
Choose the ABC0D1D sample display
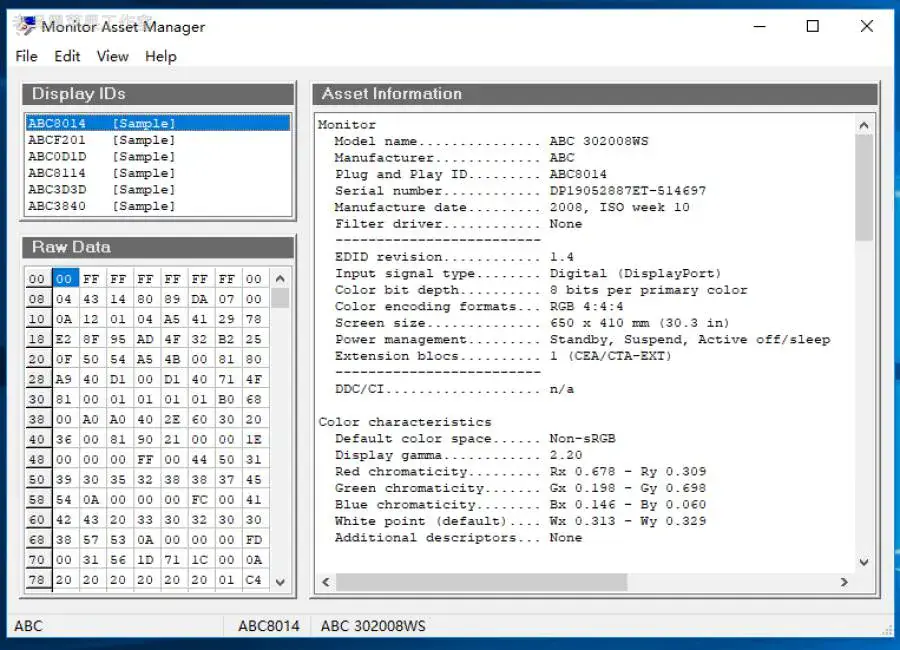158,156
